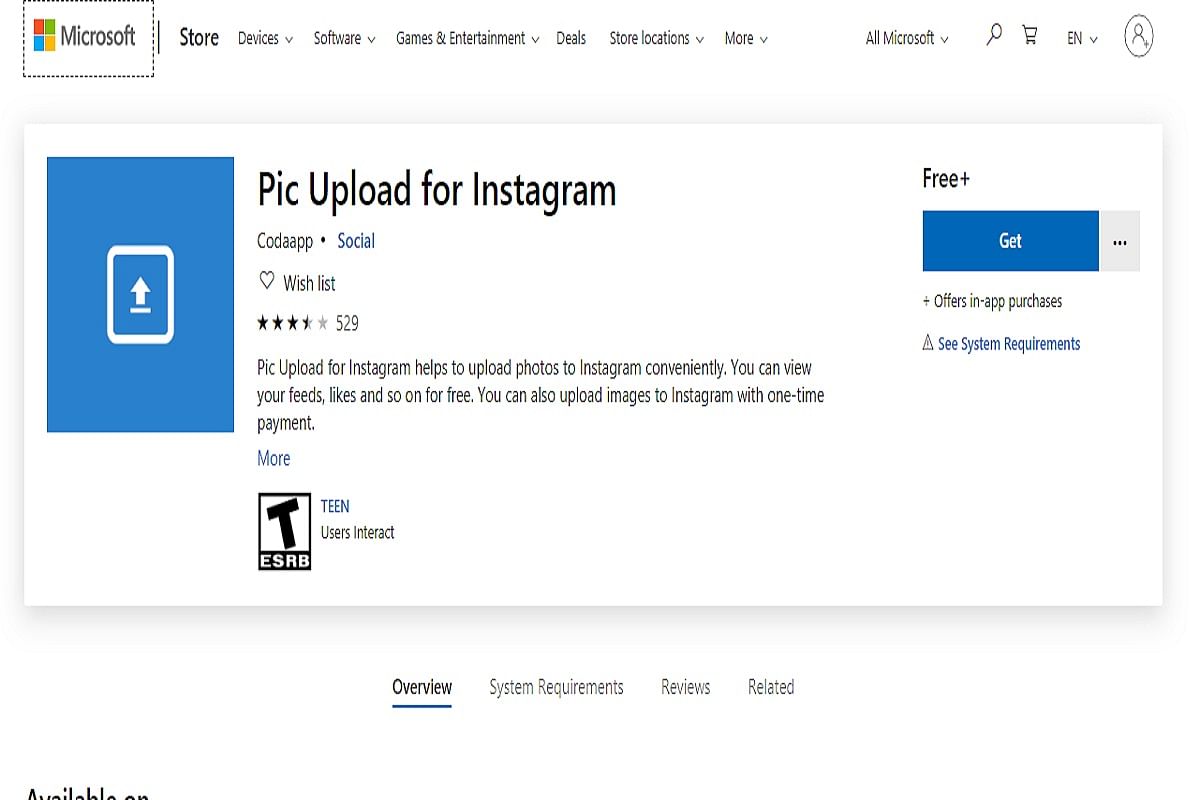Click the See System Requirements link
Image resolution: width=1200 pixels, height=800 pixels.
(1009, 343)
